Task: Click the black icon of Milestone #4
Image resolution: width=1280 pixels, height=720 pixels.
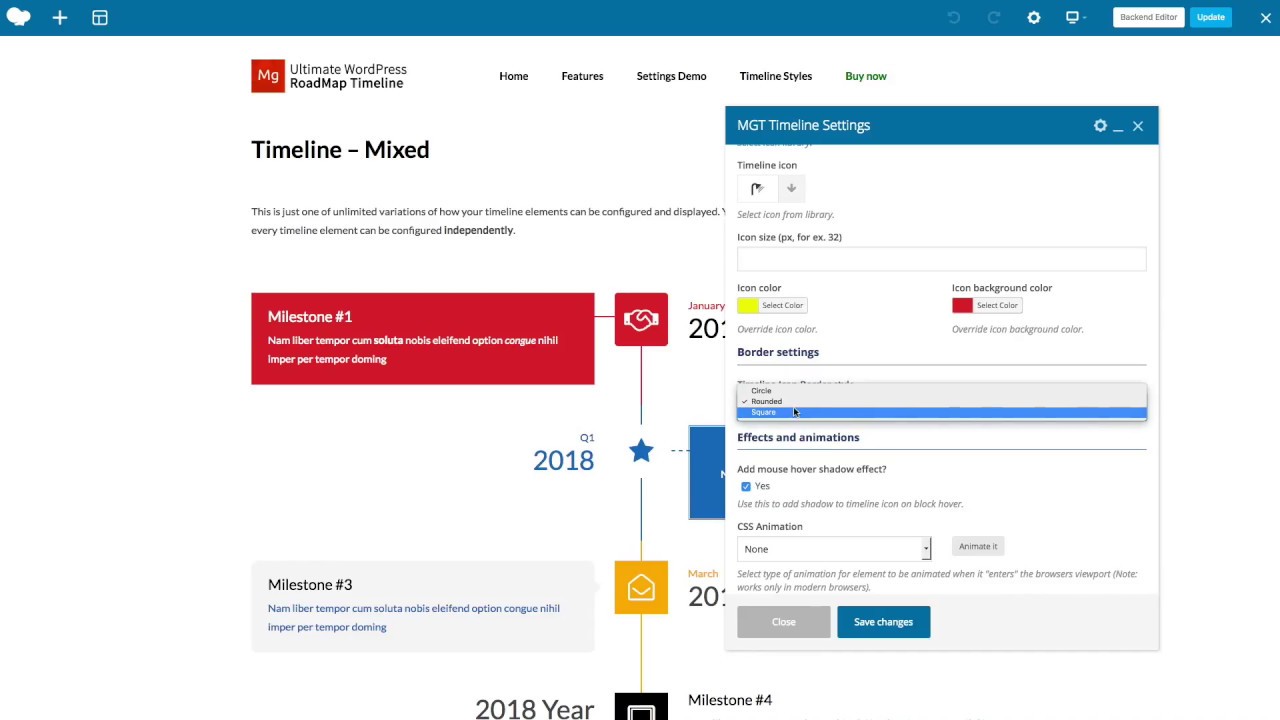Action: click(641, 707)
